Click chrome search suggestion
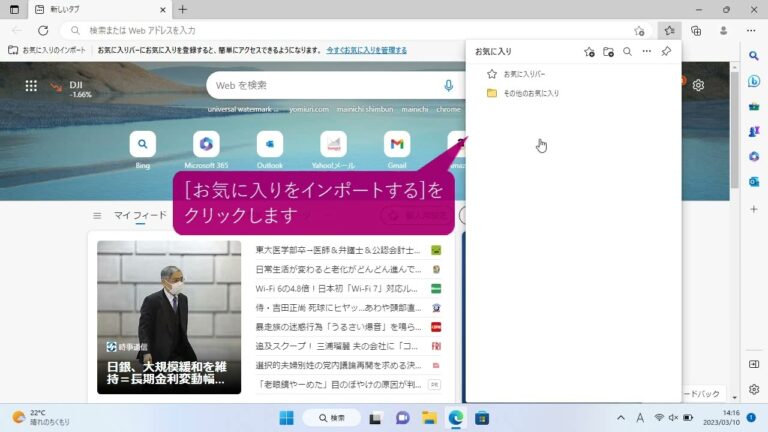 pos(448,109)
